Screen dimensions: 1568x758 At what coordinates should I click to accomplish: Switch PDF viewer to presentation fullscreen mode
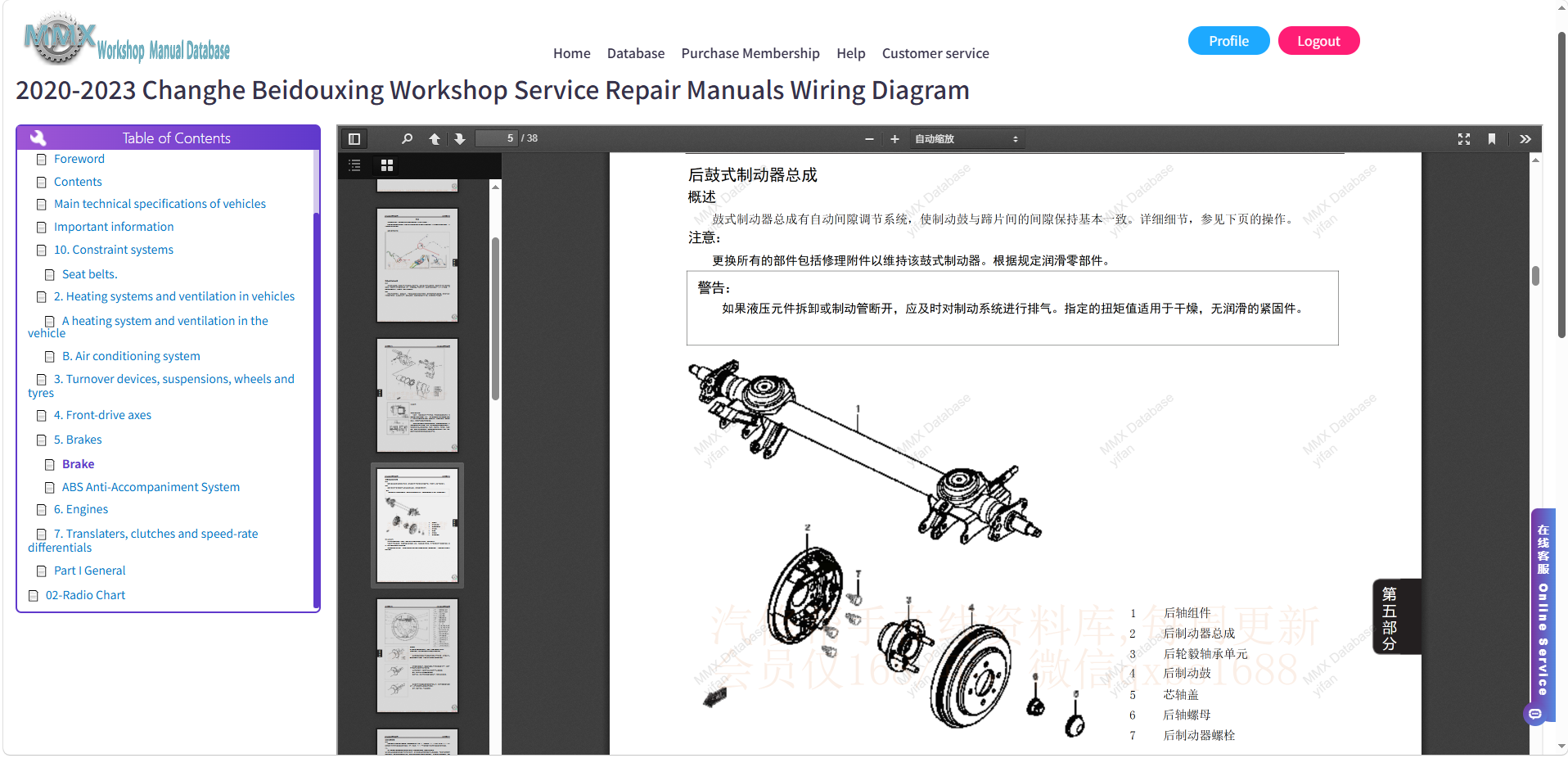pos(1464,139)
